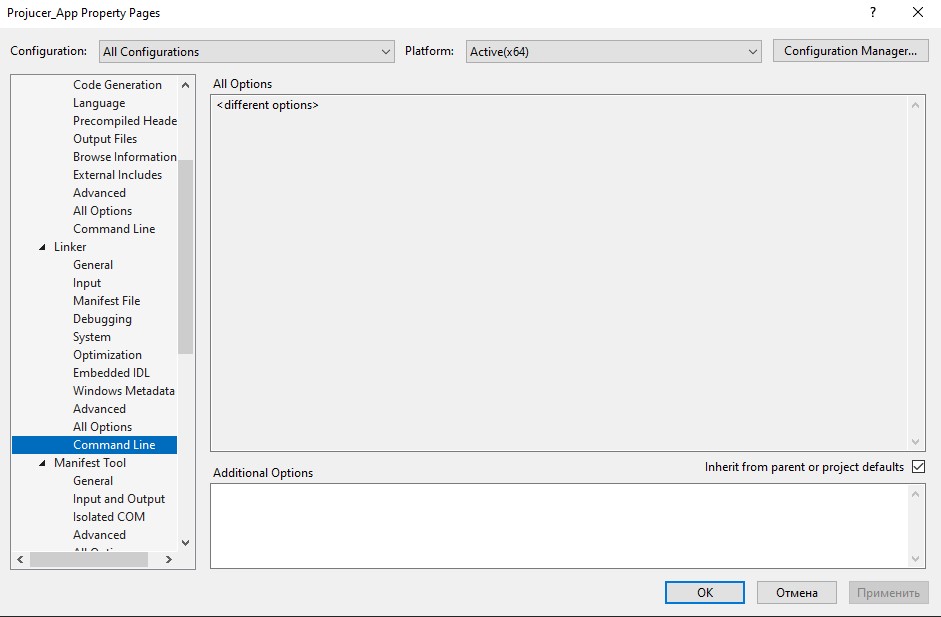Select All Options under Linker
941x617 pixels.
[103, 427]
